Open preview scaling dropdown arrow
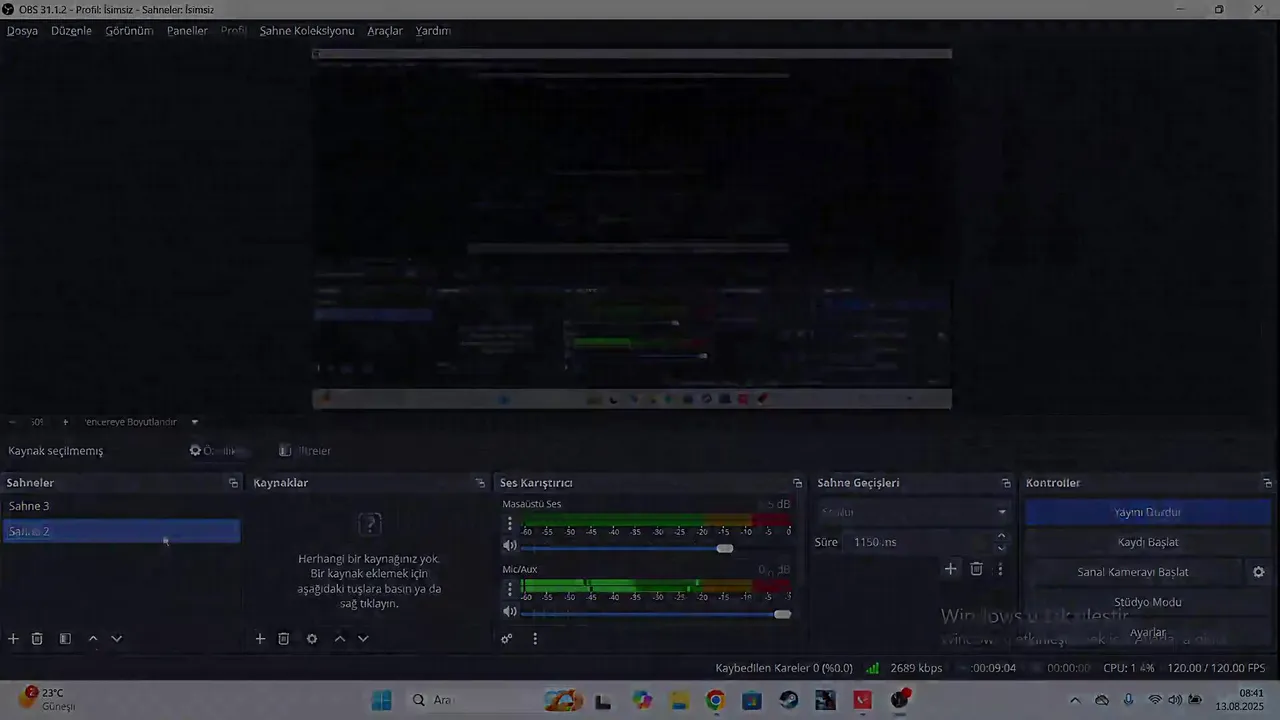 coord(195,422)
